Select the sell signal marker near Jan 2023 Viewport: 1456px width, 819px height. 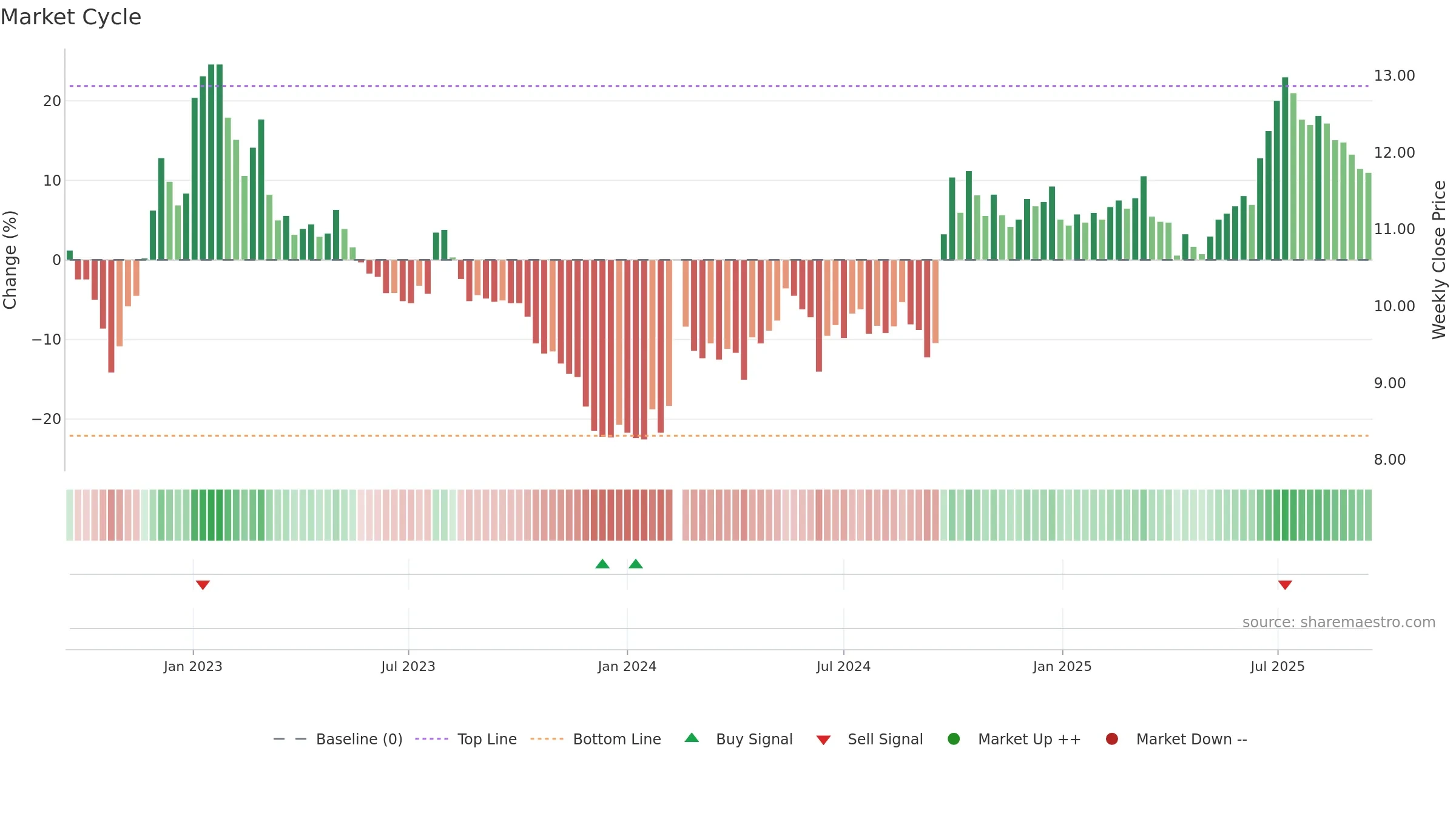click(x=203, y=585)
